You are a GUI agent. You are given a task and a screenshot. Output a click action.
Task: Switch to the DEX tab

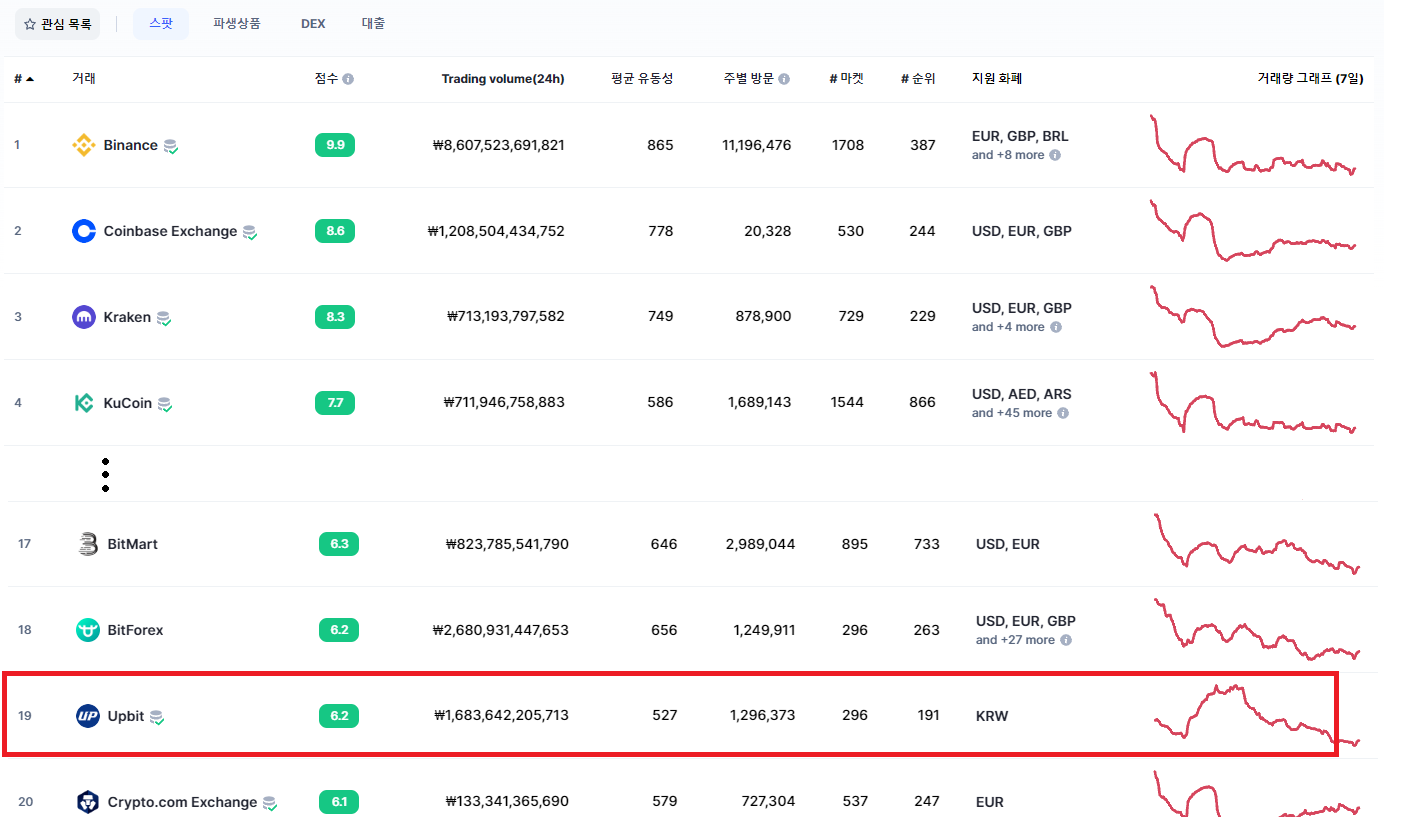[313, 24]
